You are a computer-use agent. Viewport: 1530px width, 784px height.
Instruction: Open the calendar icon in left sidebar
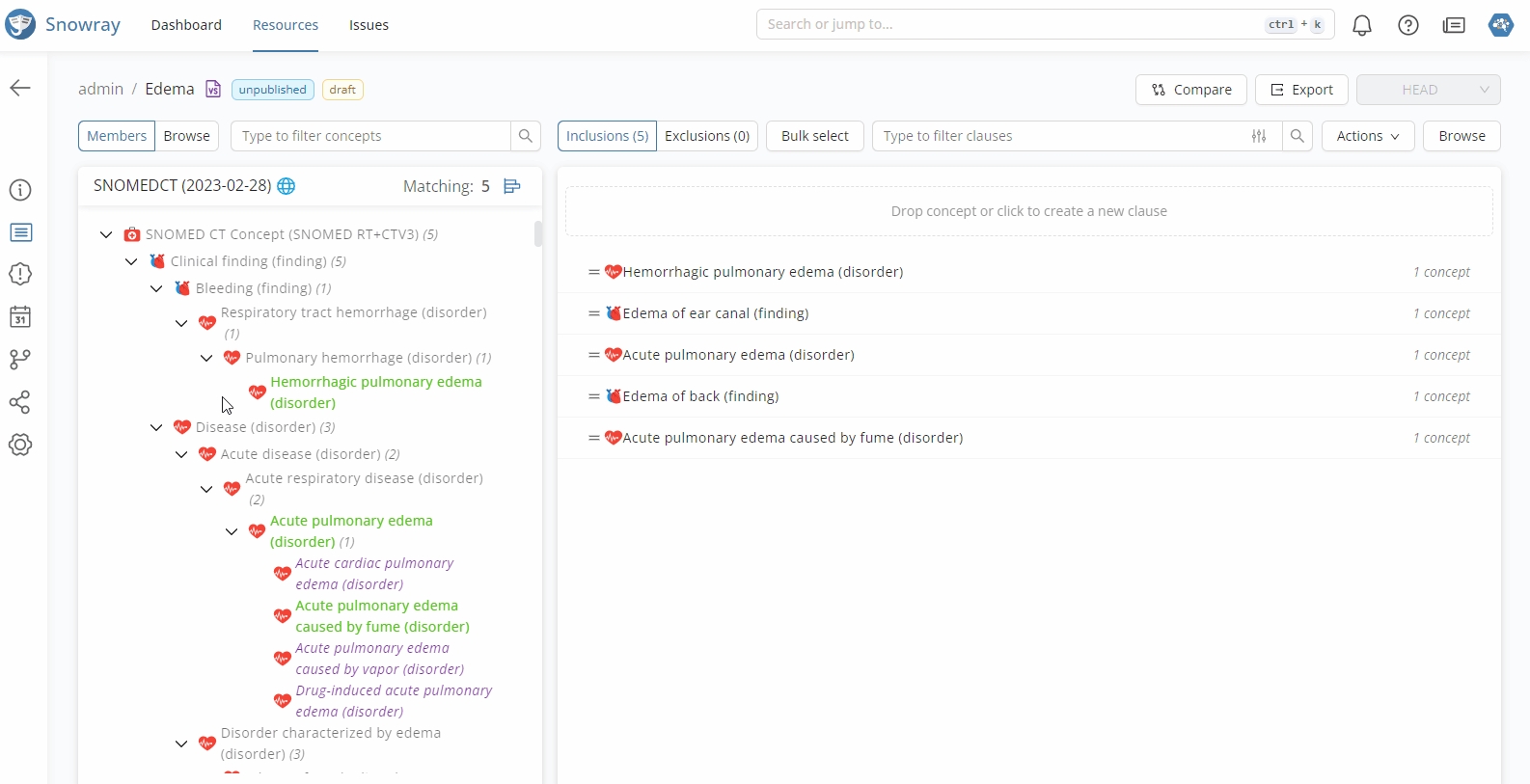click(20, 317)
